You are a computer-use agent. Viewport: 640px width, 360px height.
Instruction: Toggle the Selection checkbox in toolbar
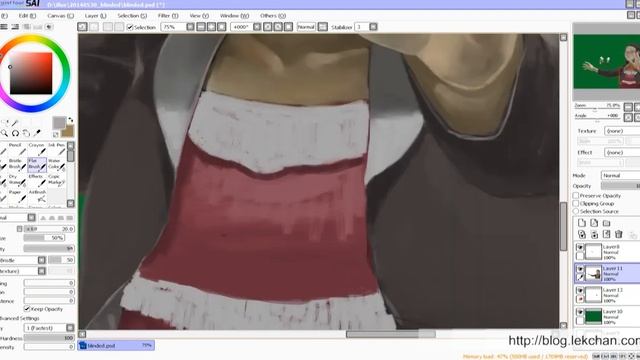(x=130, y=27)
